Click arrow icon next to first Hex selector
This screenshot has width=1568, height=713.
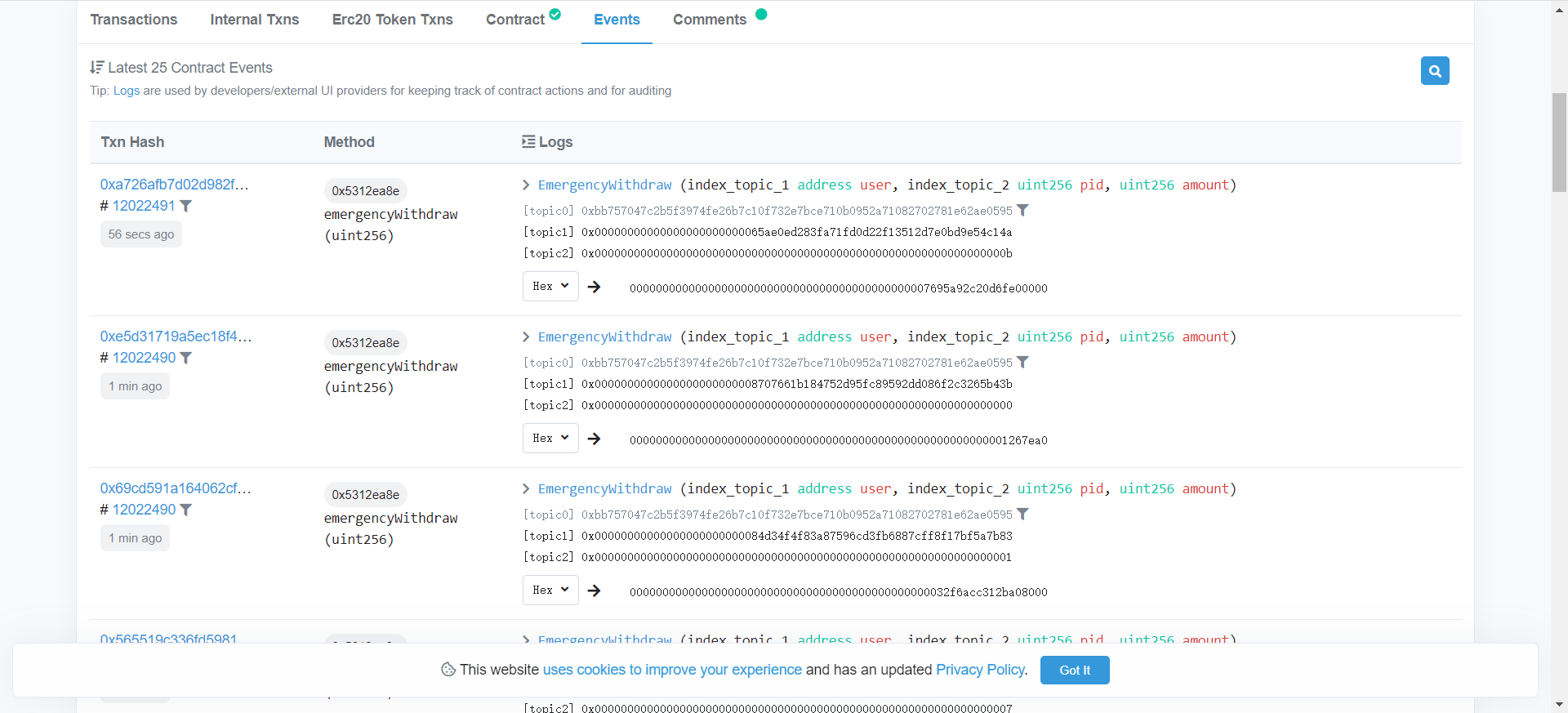point(595,287)
